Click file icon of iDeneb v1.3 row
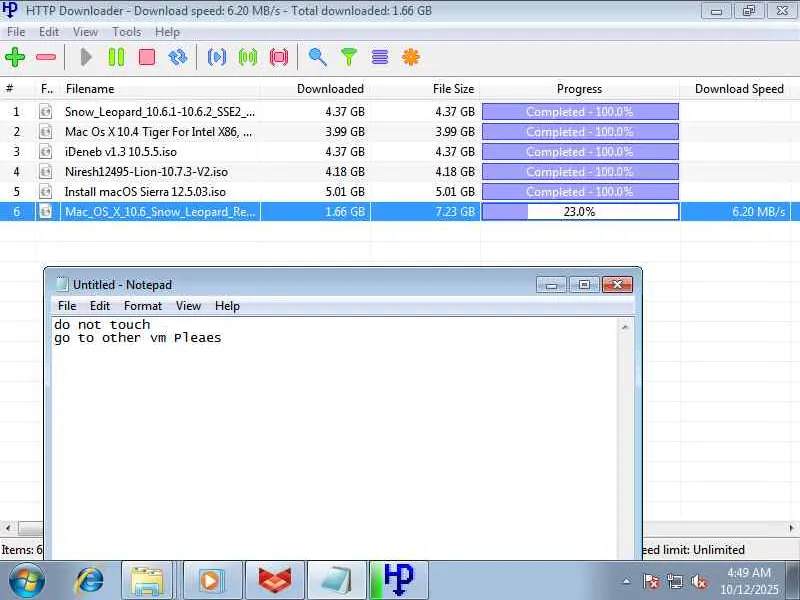The image size is (800, 600). tap(45, 152)
